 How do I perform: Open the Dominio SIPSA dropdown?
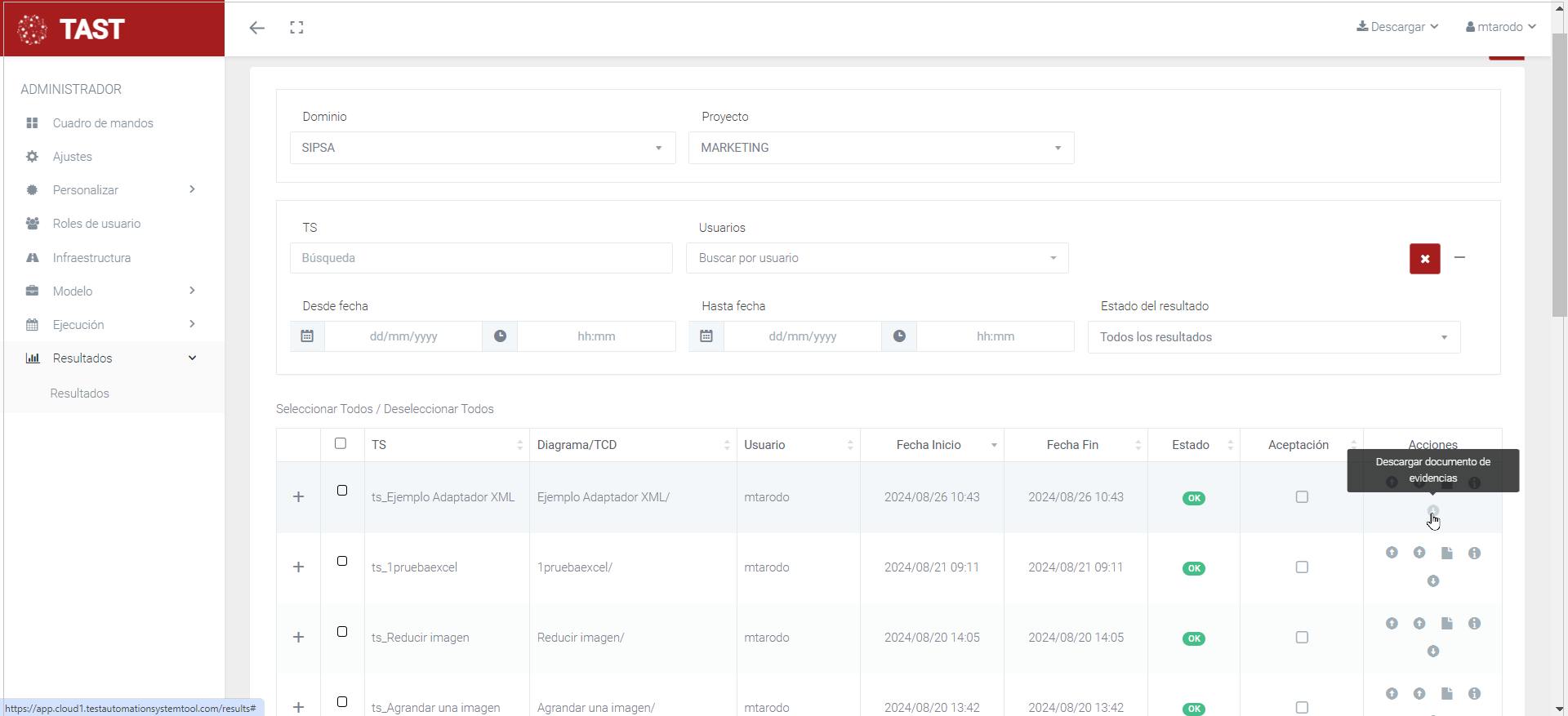[482, 148]
